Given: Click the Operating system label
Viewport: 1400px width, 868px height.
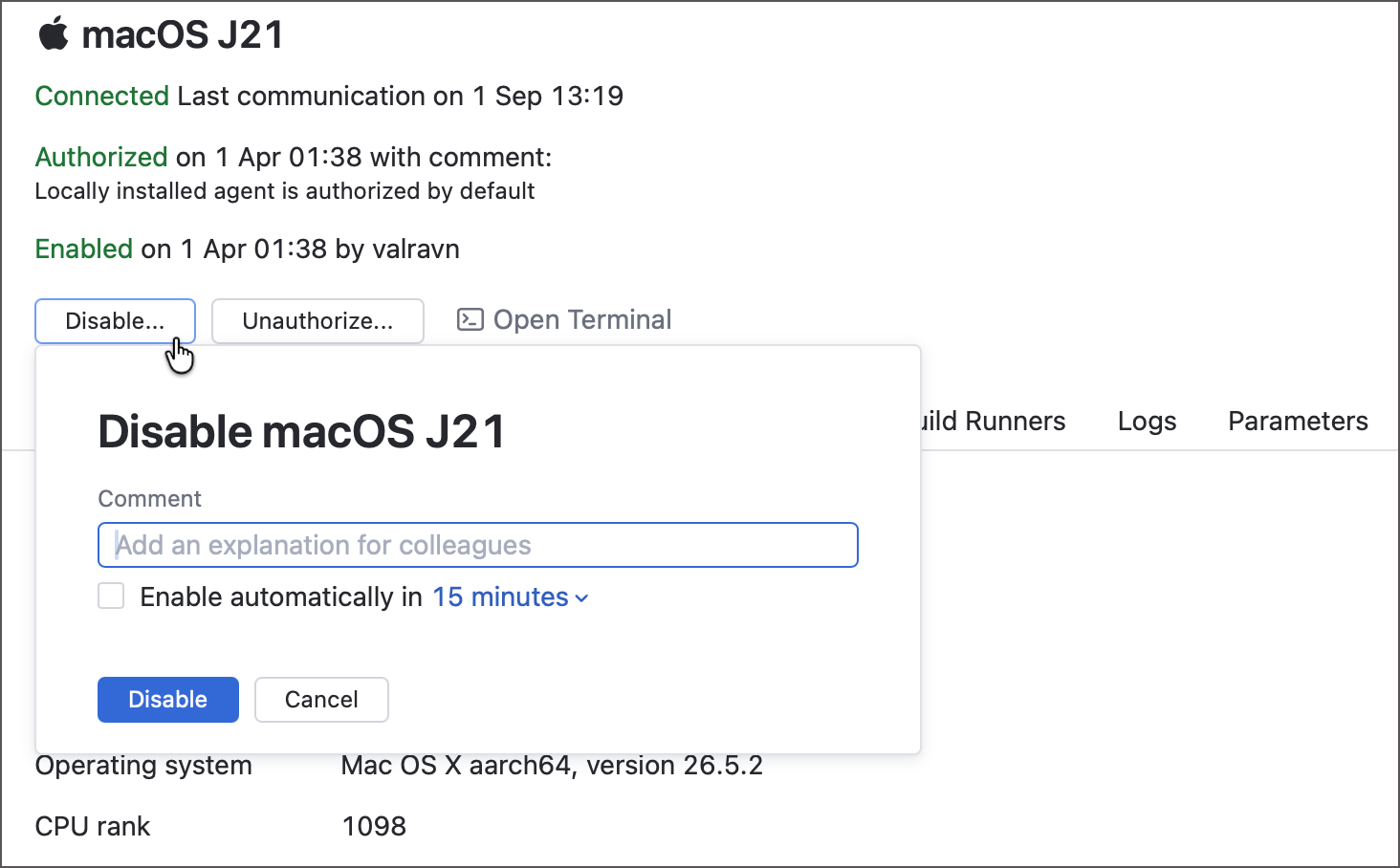Looking at the screenshot, I should tap(143, 766).
